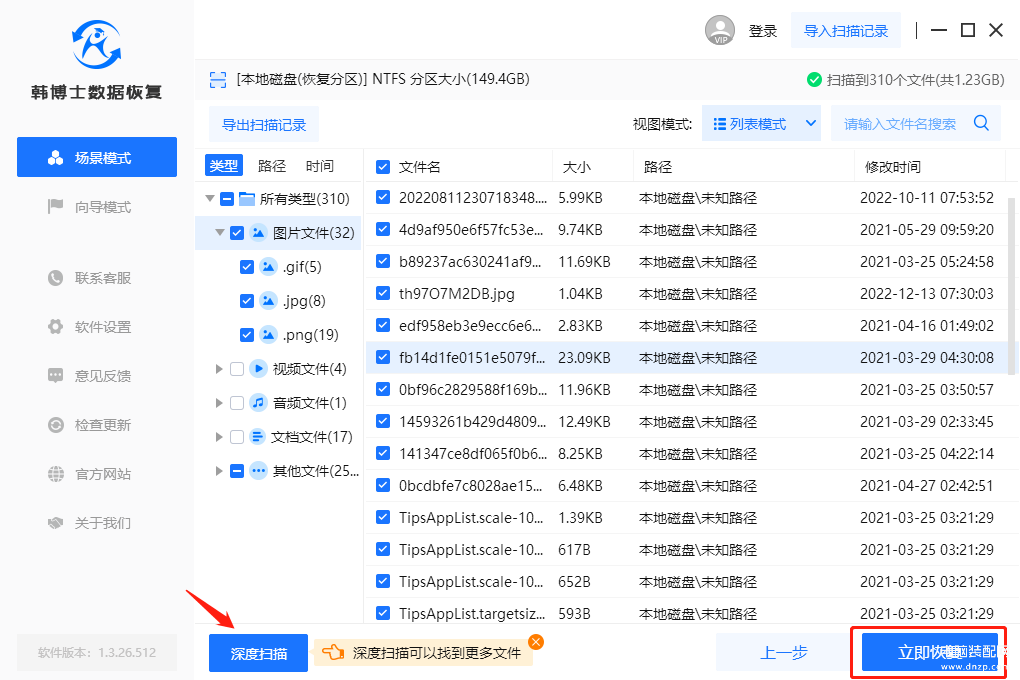This screenshot has height=680, width=1020.
Task: Click the 场景模式 sidebar icon
Action: [x=56, y=157]
